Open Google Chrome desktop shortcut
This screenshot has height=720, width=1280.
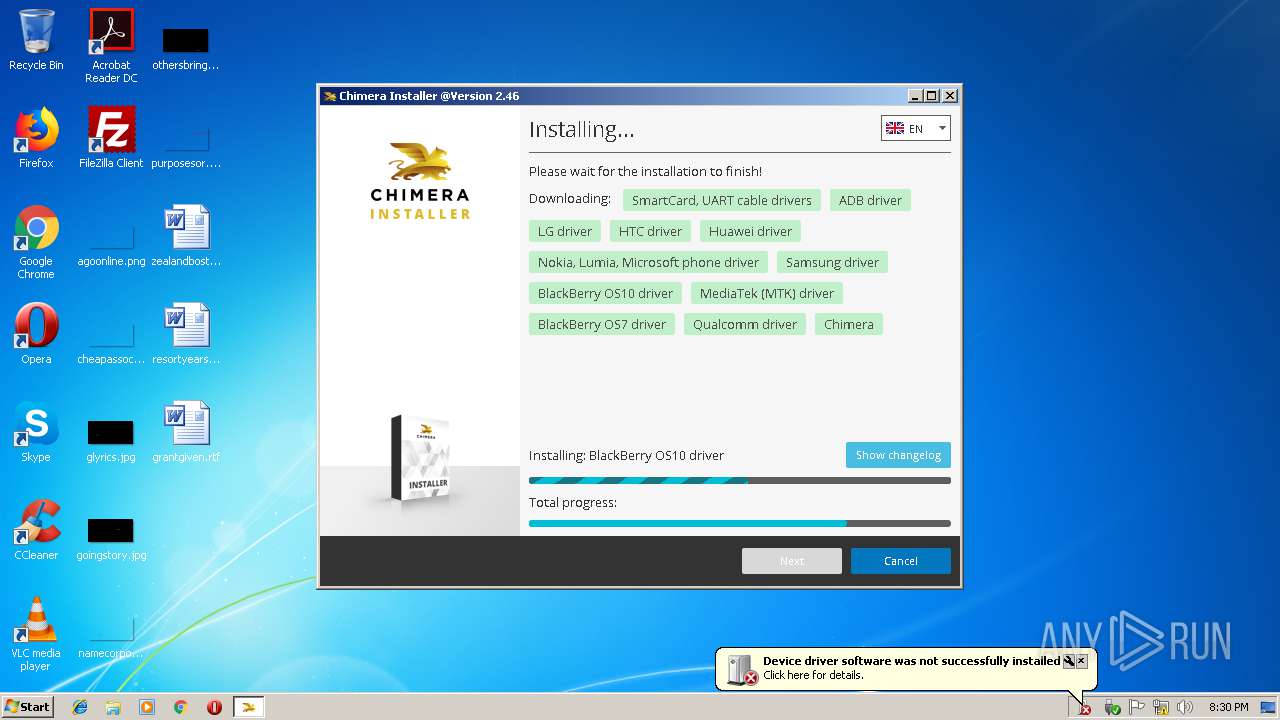click(36, 242)
